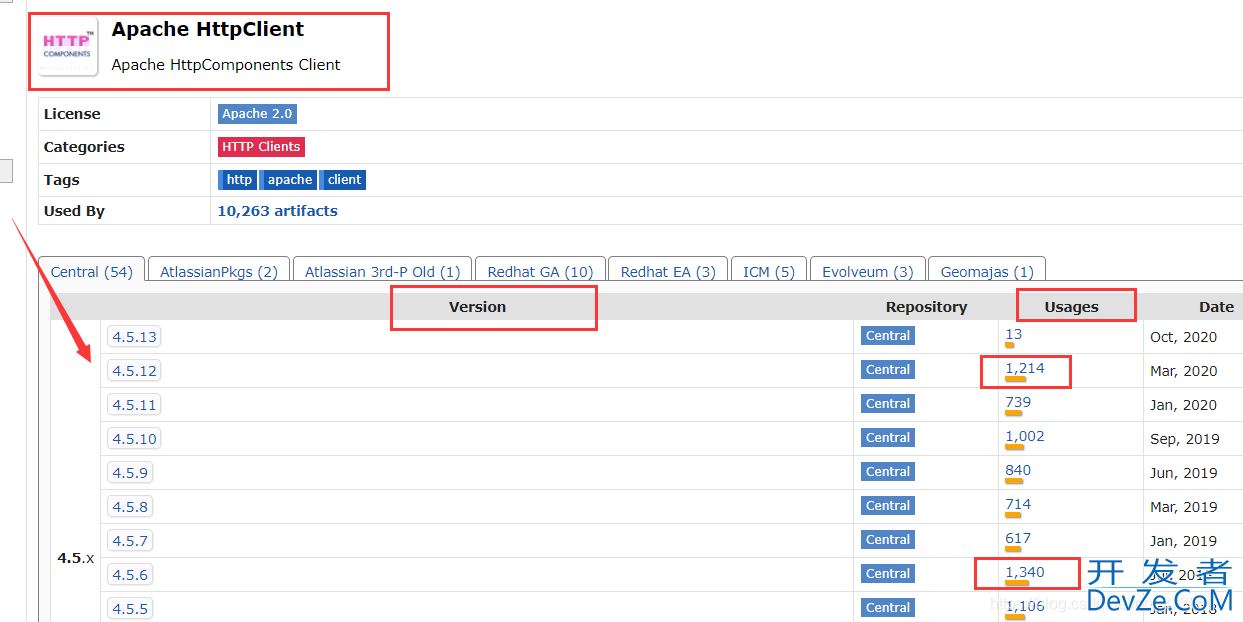Screen dimensions: 1243x622
Task: Click Central badge in 4.5.12 row
Action: [888, 370]
